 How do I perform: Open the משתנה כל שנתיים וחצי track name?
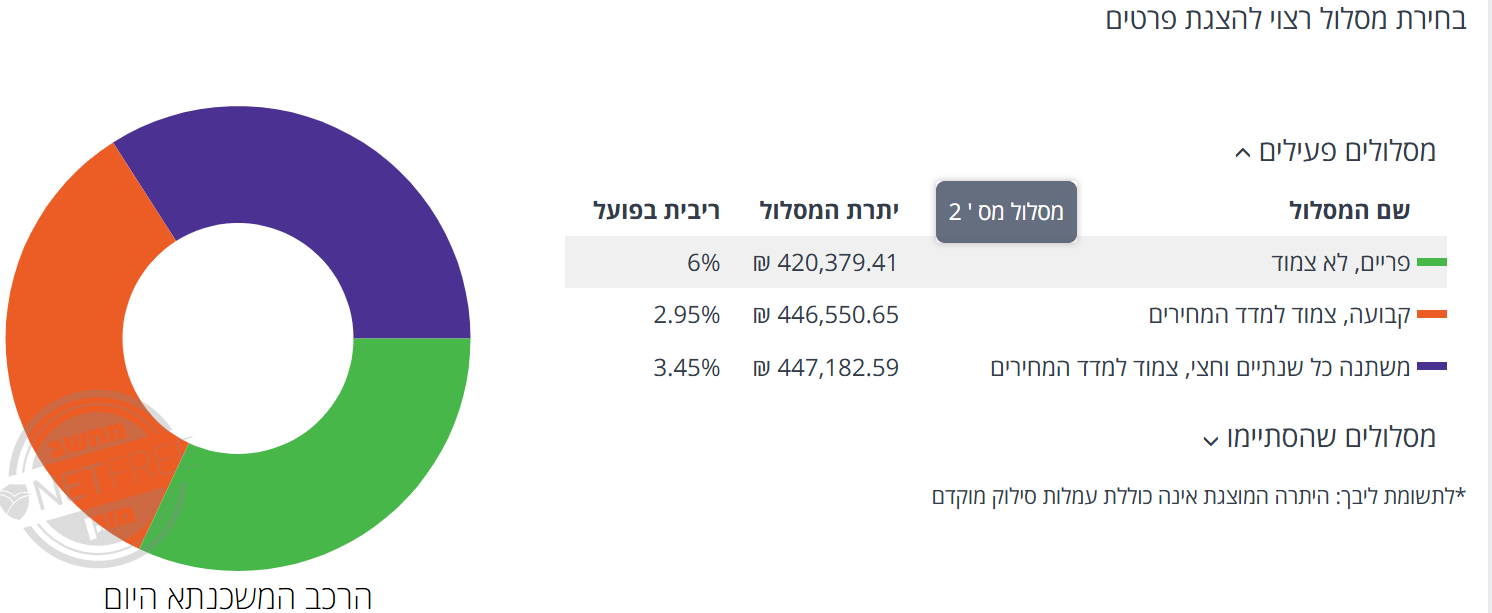click(1200, 367)
